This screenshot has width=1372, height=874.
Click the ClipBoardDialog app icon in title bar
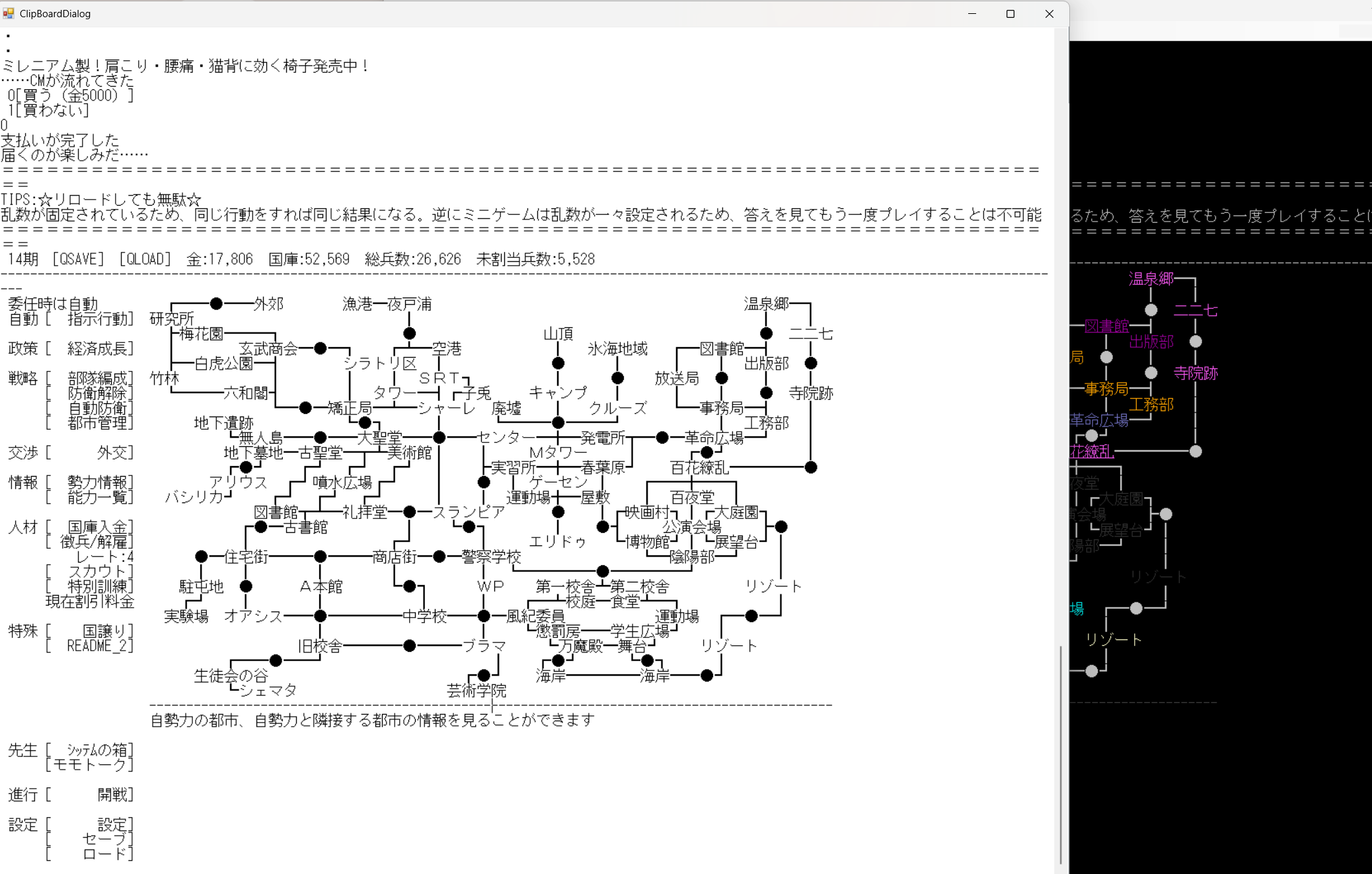pos(9,13)
